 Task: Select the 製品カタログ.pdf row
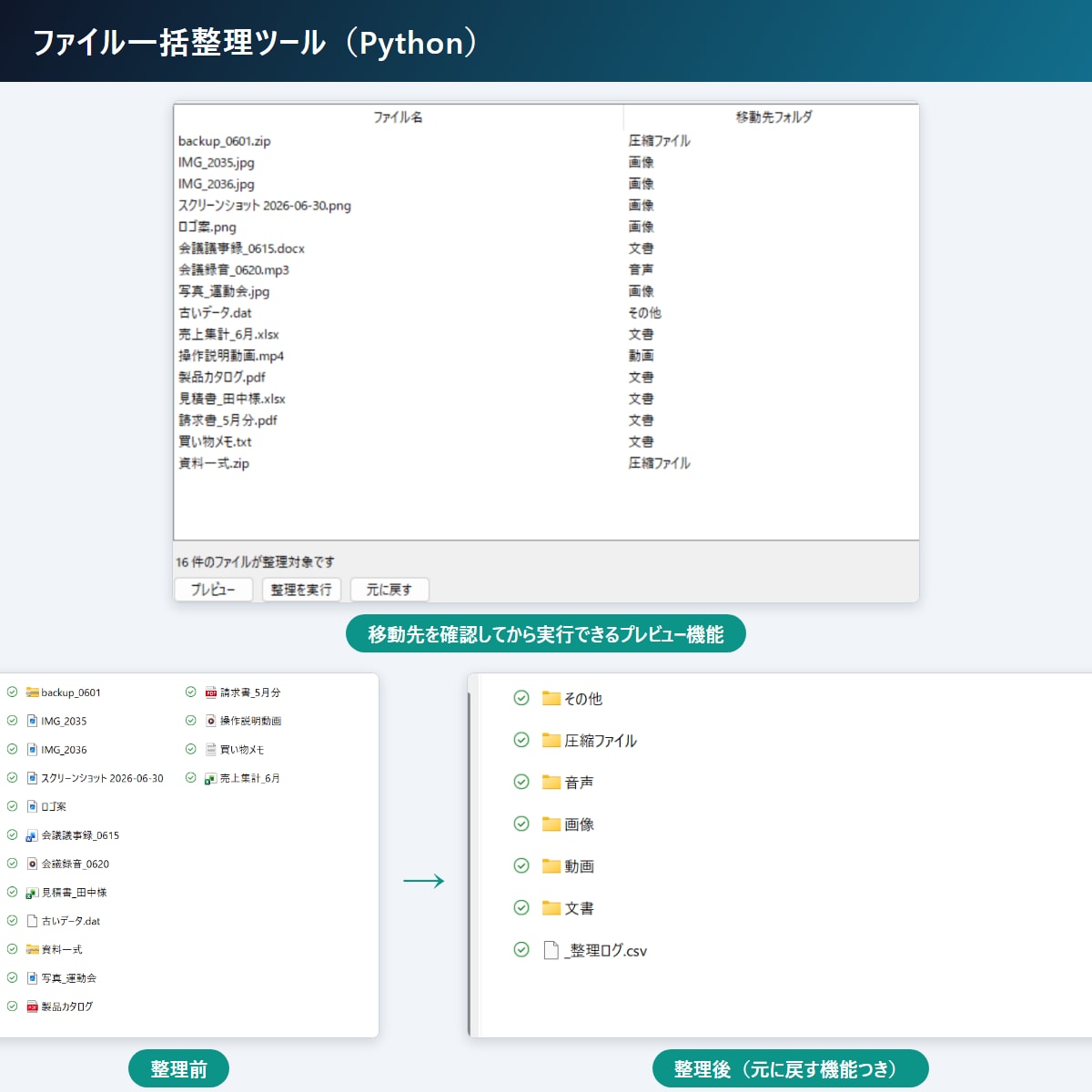[x=546, y=378]
